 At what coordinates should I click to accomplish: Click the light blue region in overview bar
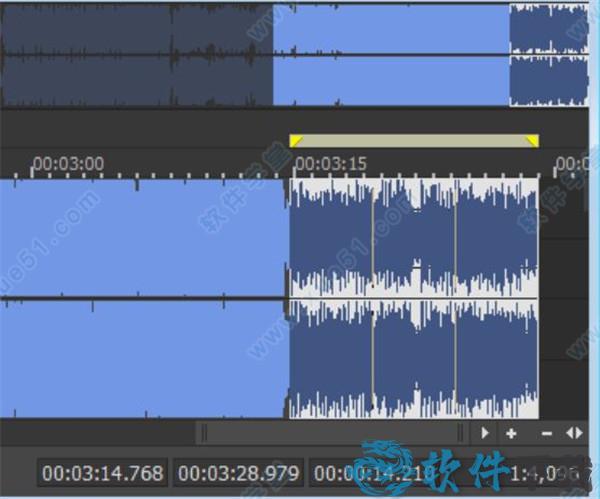click(x=390, y=54)
